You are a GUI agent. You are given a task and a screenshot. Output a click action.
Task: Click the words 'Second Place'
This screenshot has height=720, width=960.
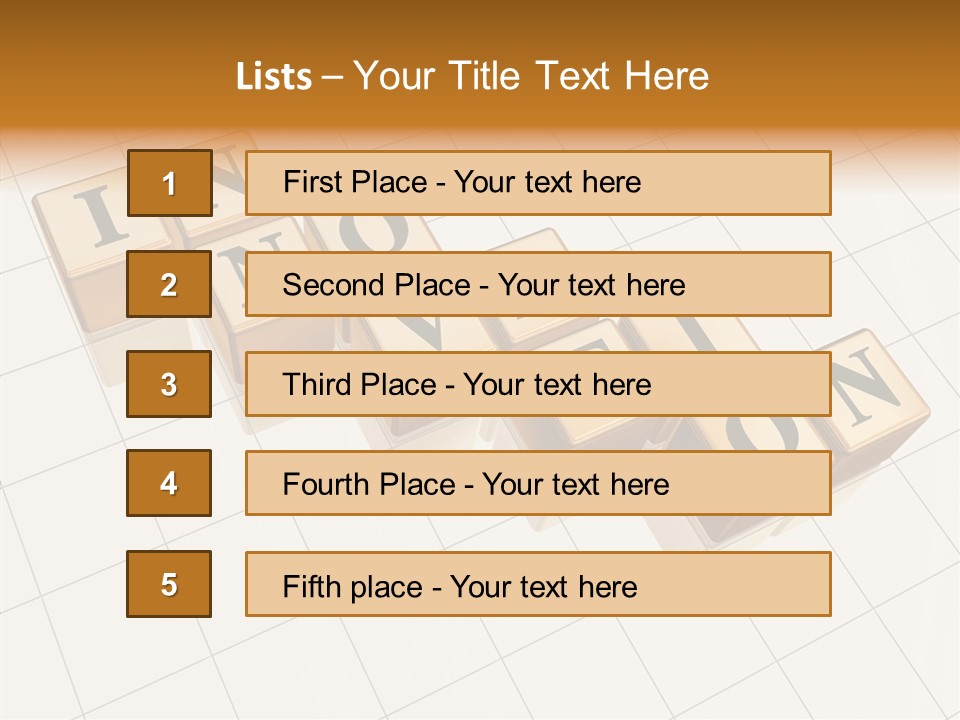click(x=377, y=285)
